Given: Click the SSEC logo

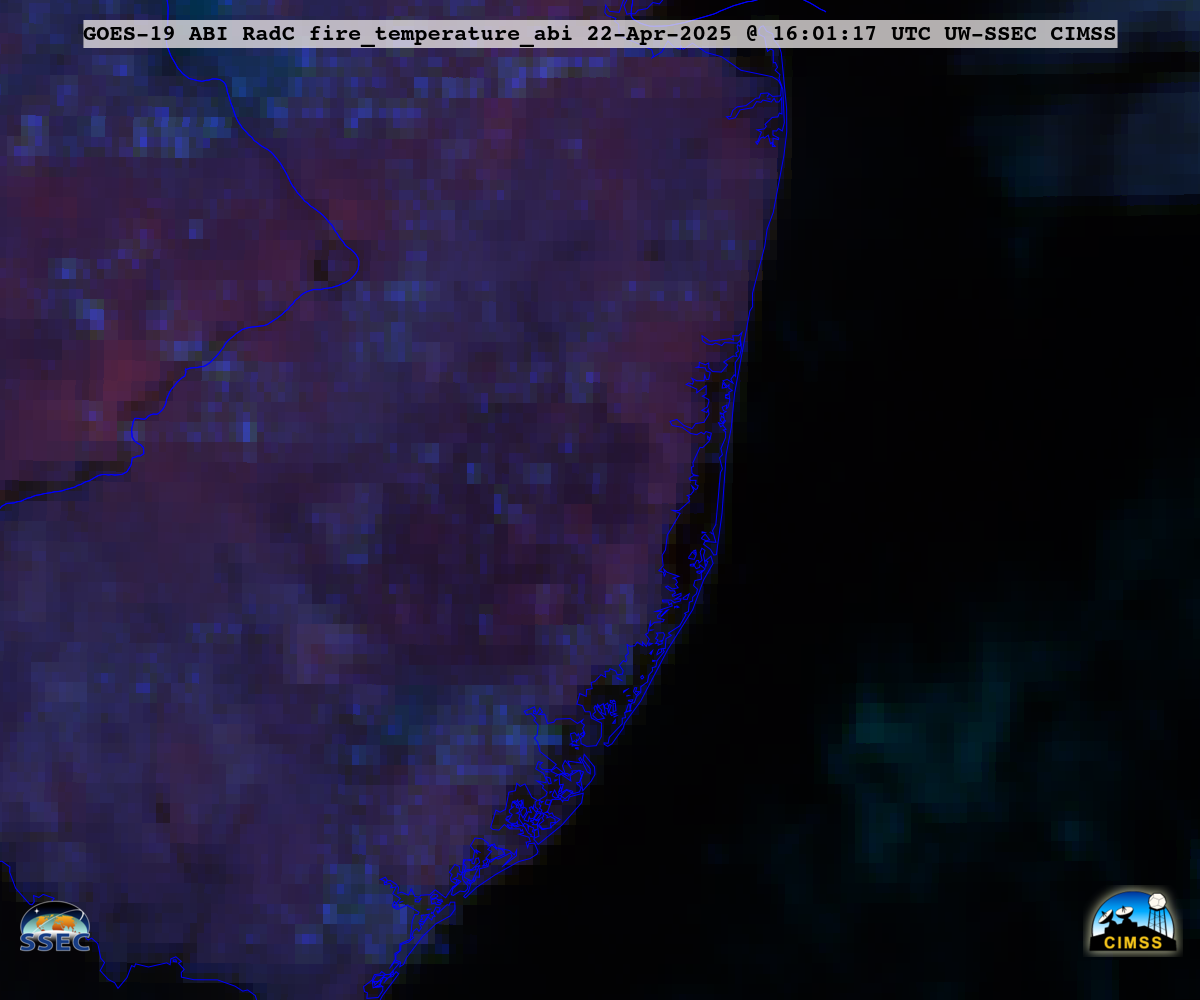Looking at the screenshot, I should [55, 927].
